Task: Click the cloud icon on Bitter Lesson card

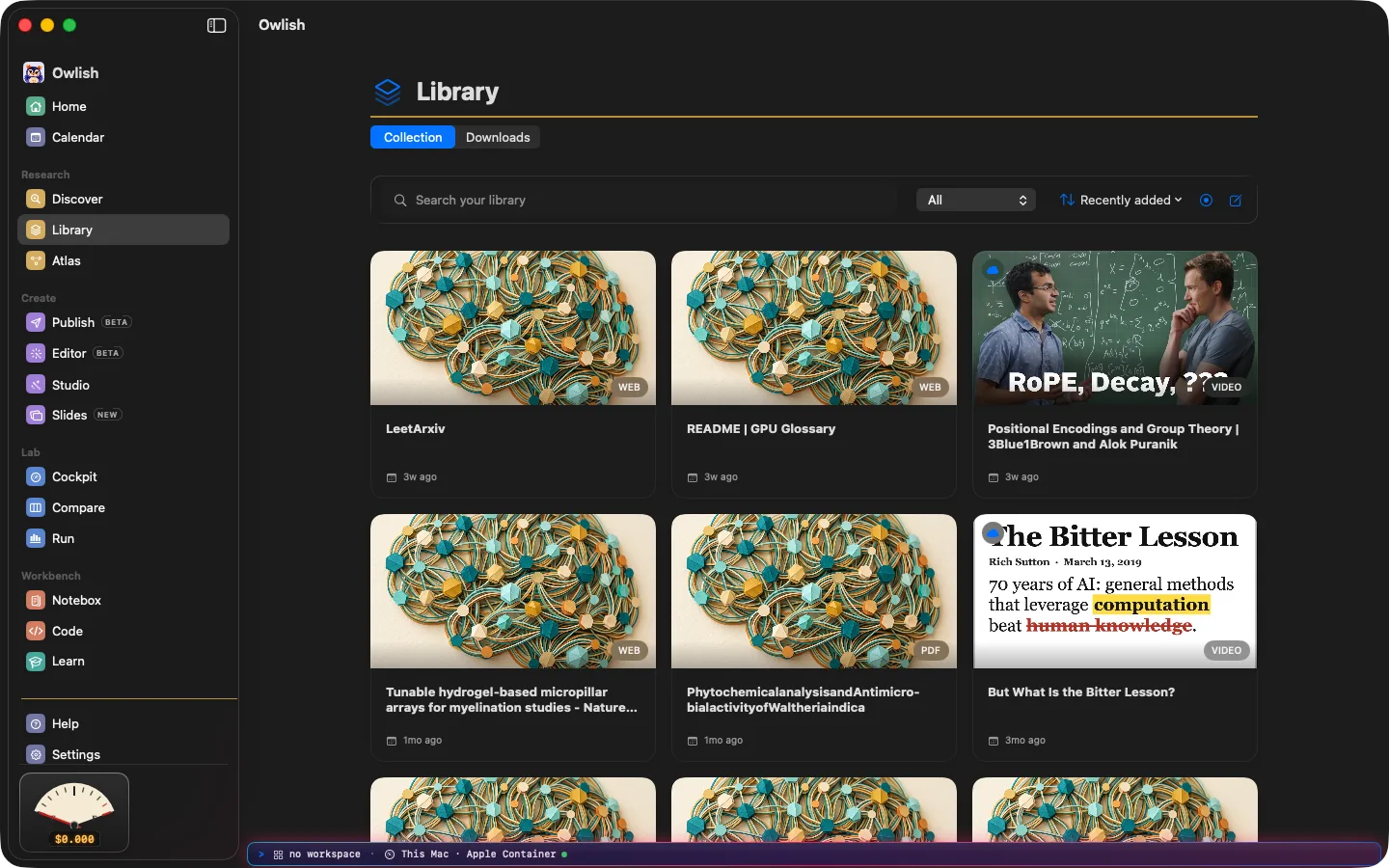Action: [x=993, y=532]
